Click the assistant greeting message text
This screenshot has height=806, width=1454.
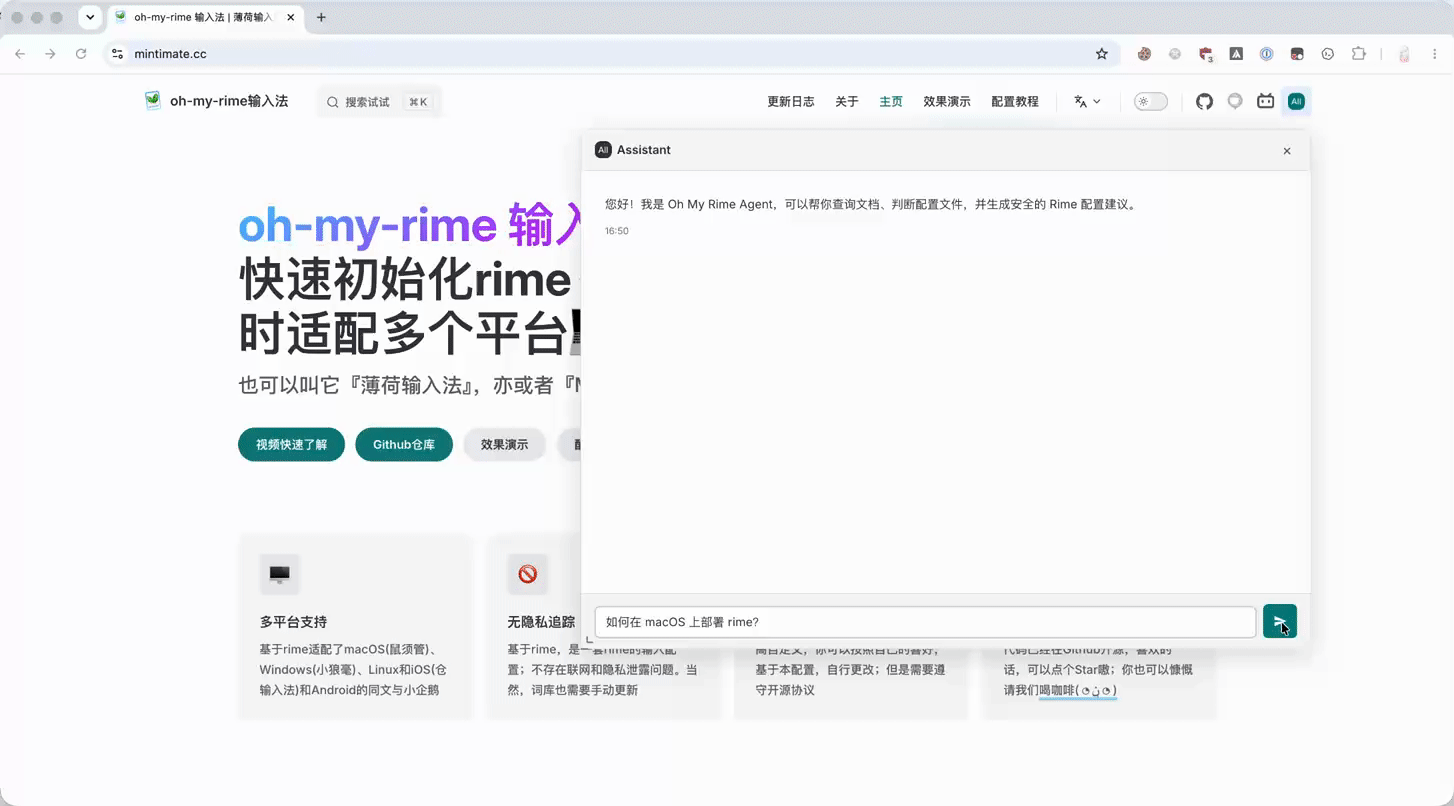pos(871,204)
